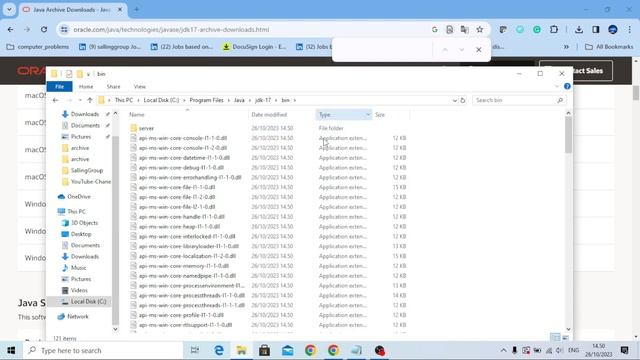Open File Explorer help icon

point(567,86)
